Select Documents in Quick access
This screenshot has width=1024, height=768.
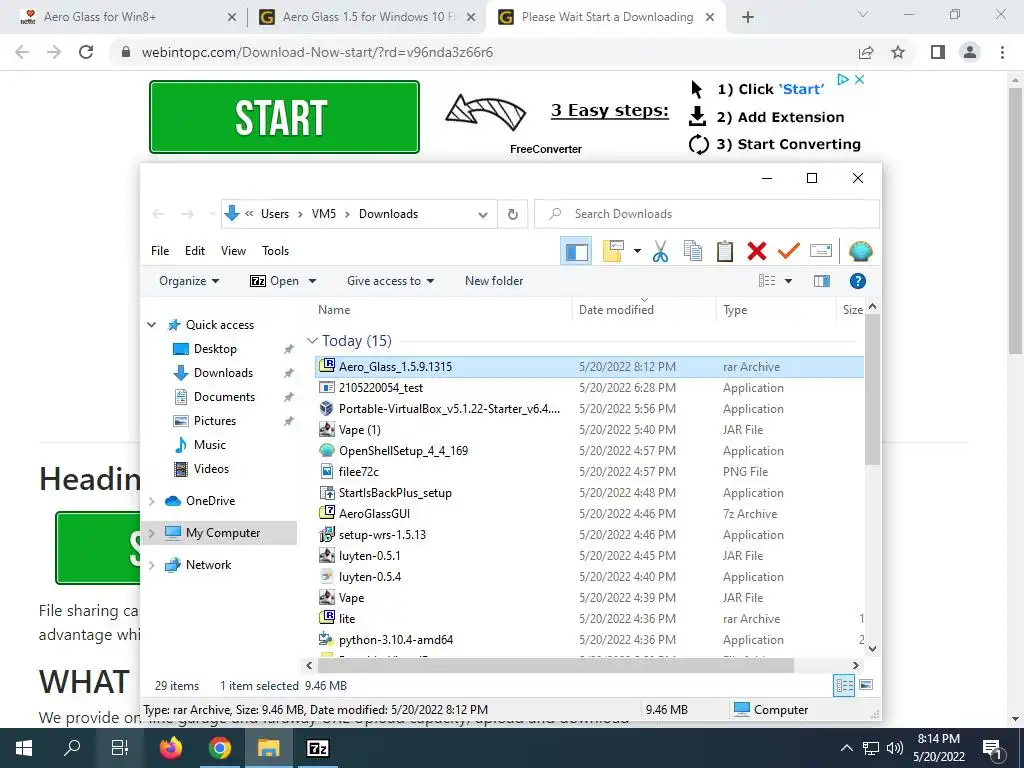pyautogui.click(x=224, y=397)
